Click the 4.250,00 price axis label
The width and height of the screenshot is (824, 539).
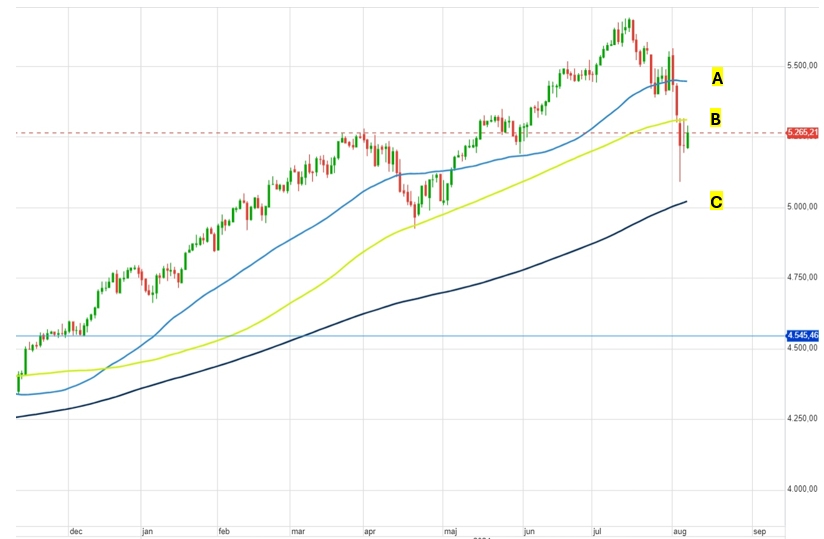click(x=802, y=418)
